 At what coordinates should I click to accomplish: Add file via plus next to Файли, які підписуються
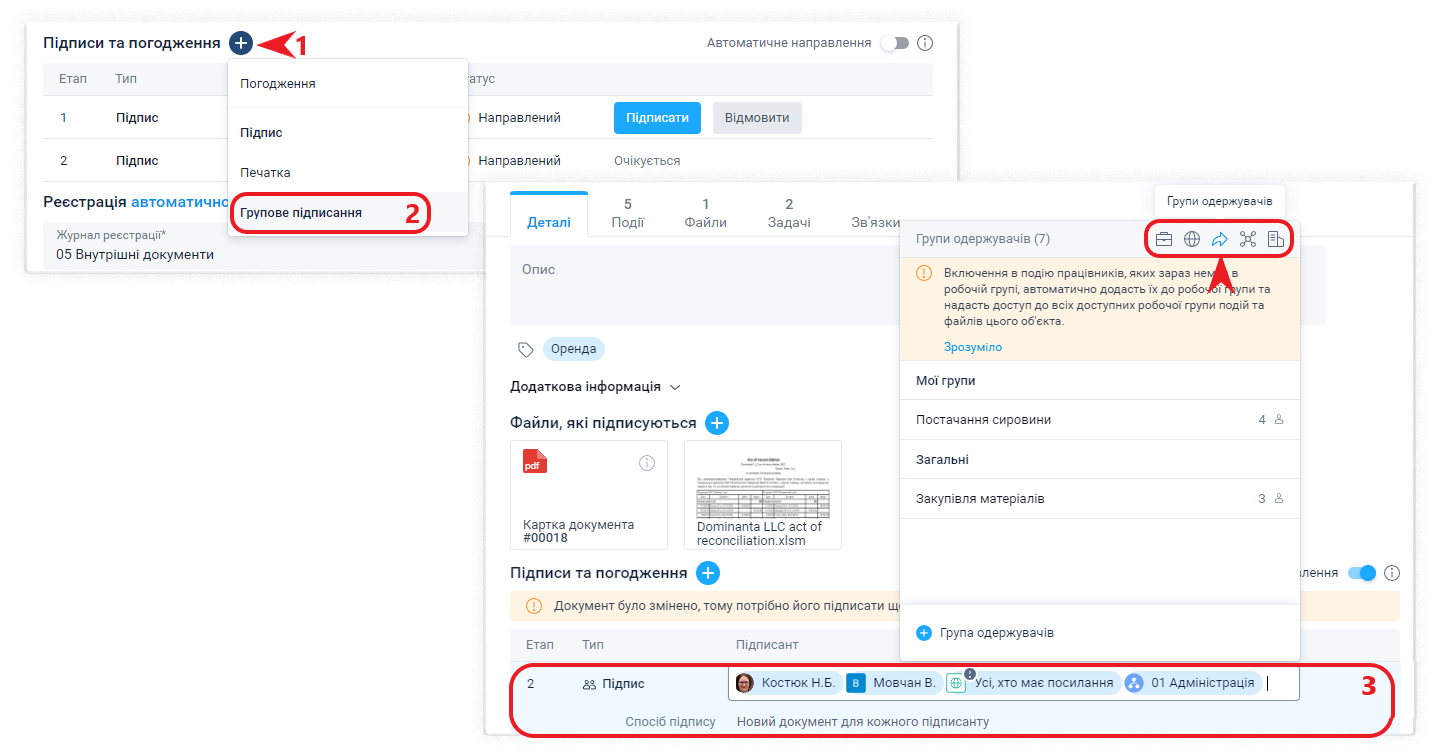click(717, 423)
